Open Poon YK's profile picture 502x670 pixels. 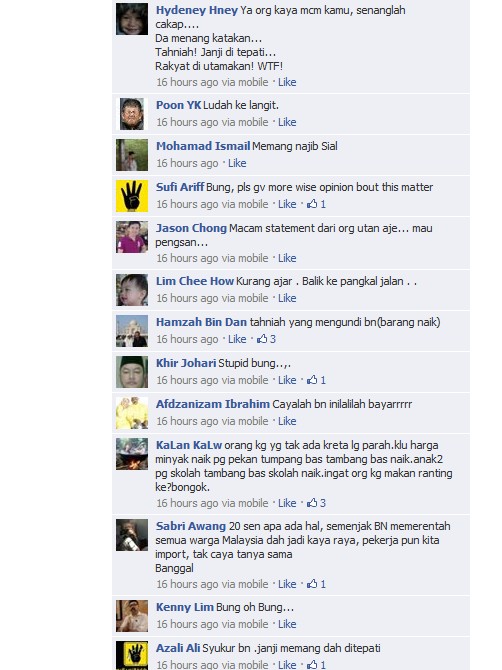pos(132,114)
